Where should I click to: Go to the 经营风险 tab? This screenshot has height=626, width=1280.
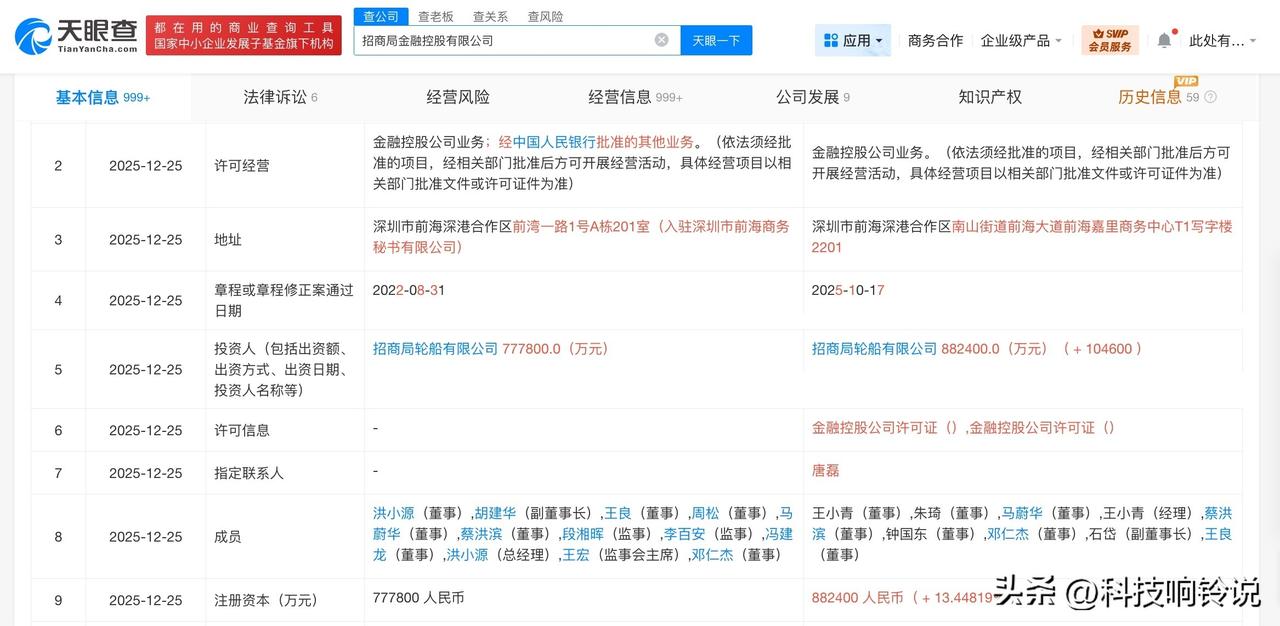[x=458, y=97]
